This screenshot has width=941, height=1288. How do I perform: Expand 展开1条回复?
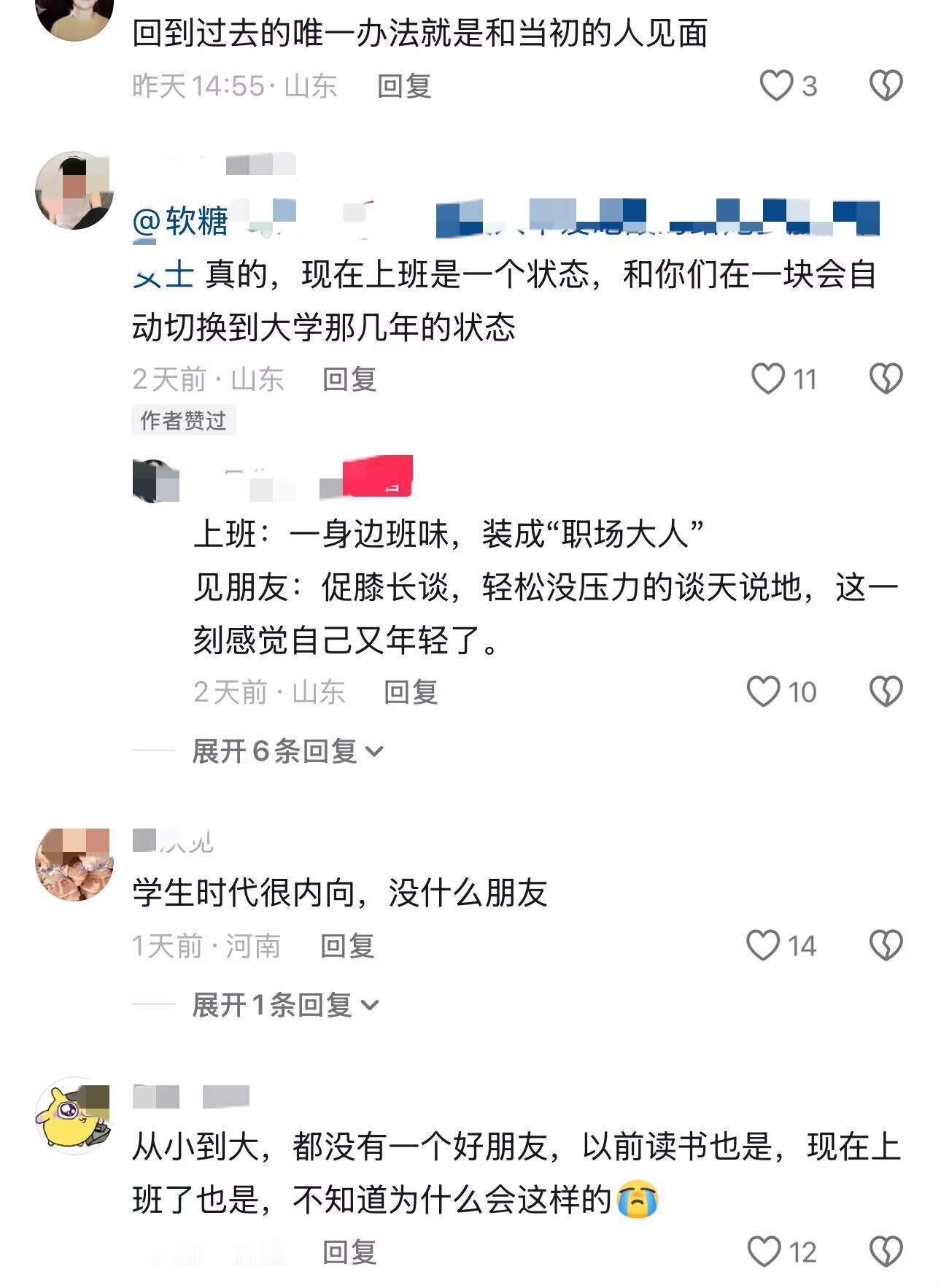pyautogui.click(x=285, y=1005)
